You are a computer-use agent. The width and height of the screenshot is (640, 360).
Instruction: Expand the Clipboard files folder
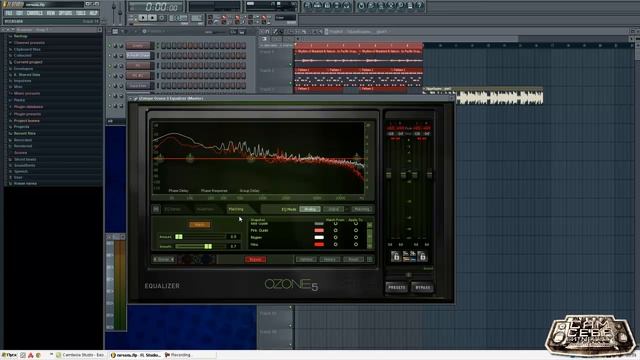[x=27, y=49]
